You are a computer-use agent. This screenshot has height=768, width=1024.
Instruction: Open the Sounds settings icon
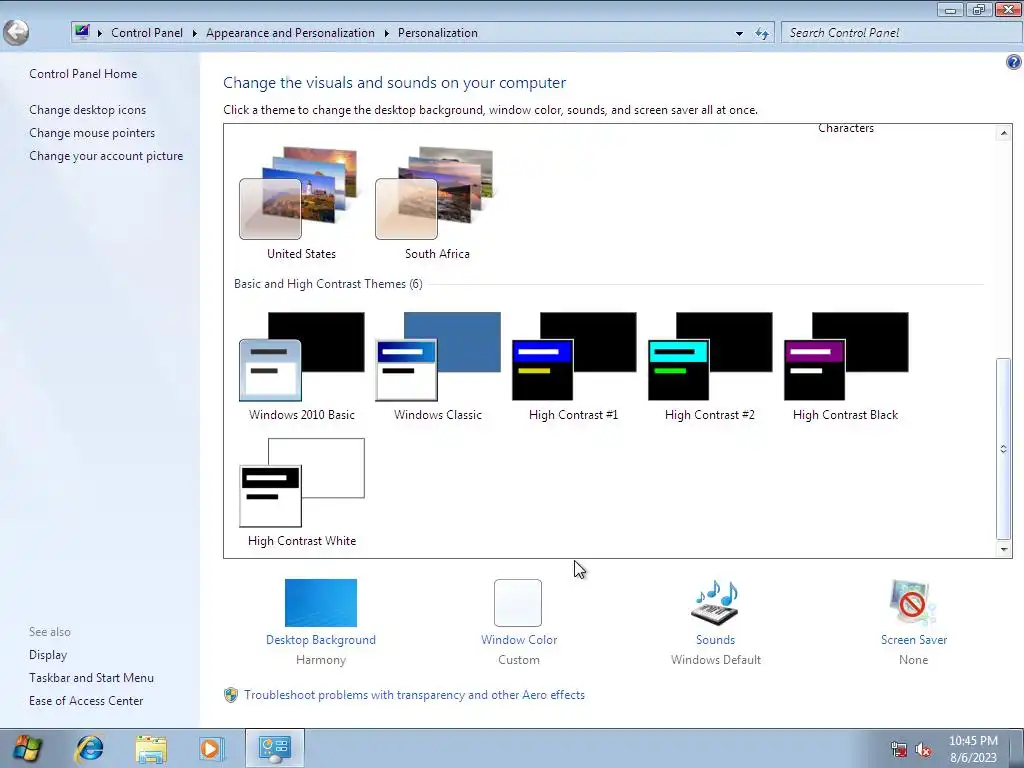[715, 603]
